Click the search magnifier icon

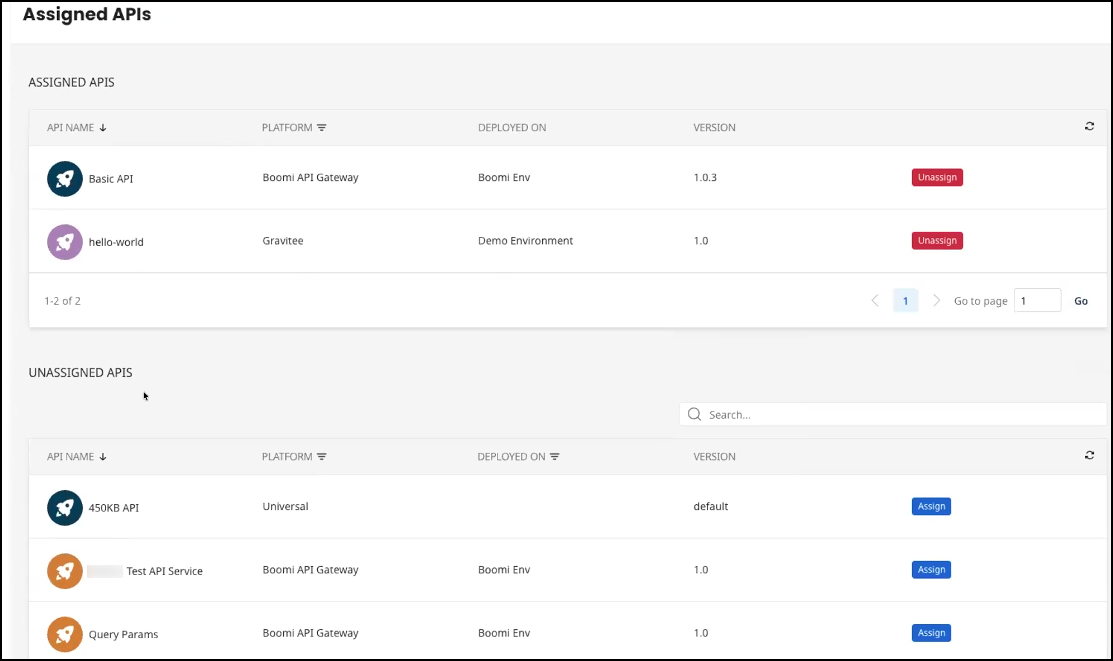pos(695,413)
